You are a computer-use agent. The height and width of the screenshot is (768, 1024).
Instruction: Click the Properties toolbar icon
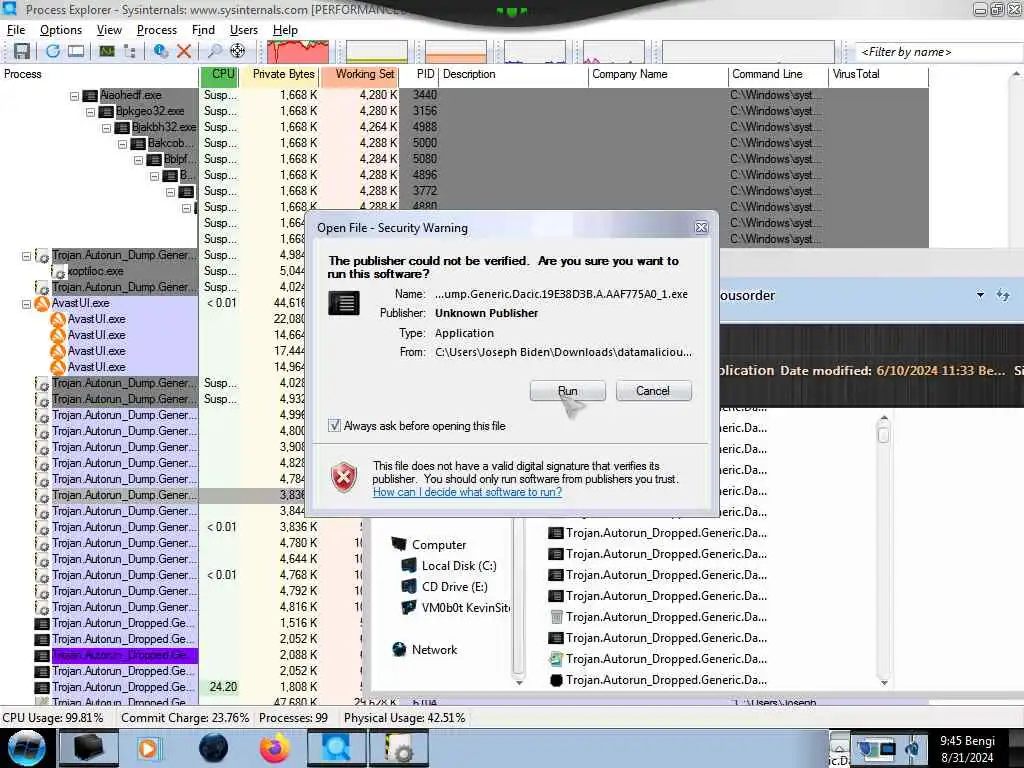161,51
